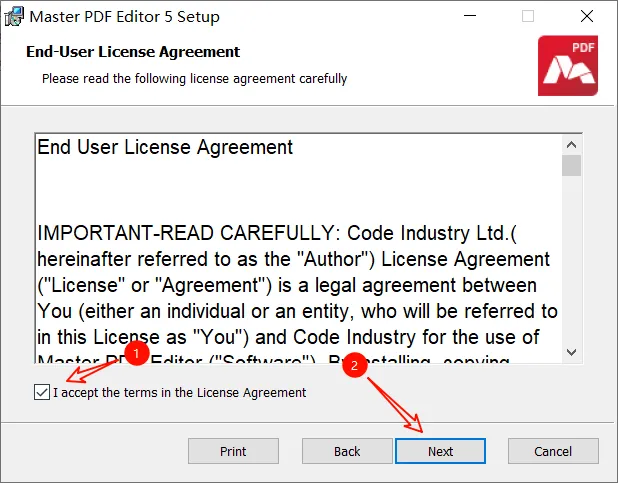Cancel the setup wizard
The image size is (618, 483).
pos(553,451)
